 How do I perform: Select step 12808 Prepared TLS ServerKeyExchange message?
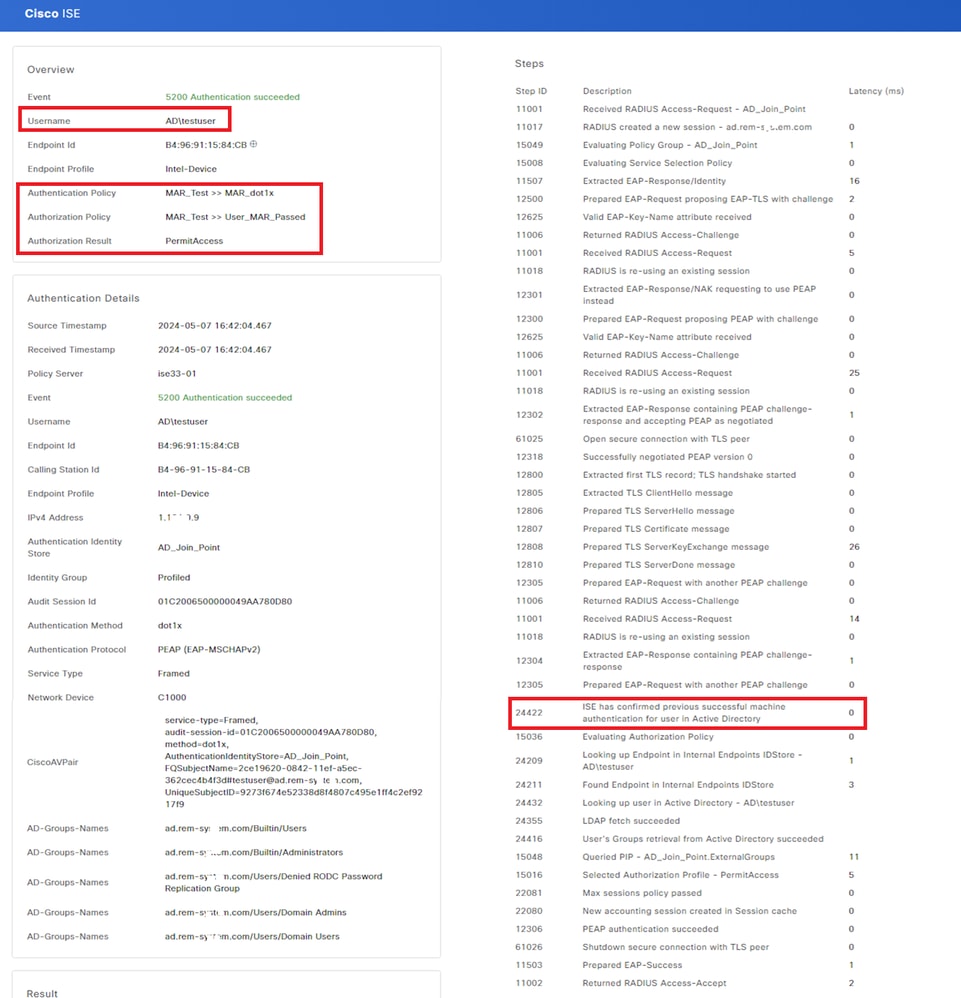(687, 547)
